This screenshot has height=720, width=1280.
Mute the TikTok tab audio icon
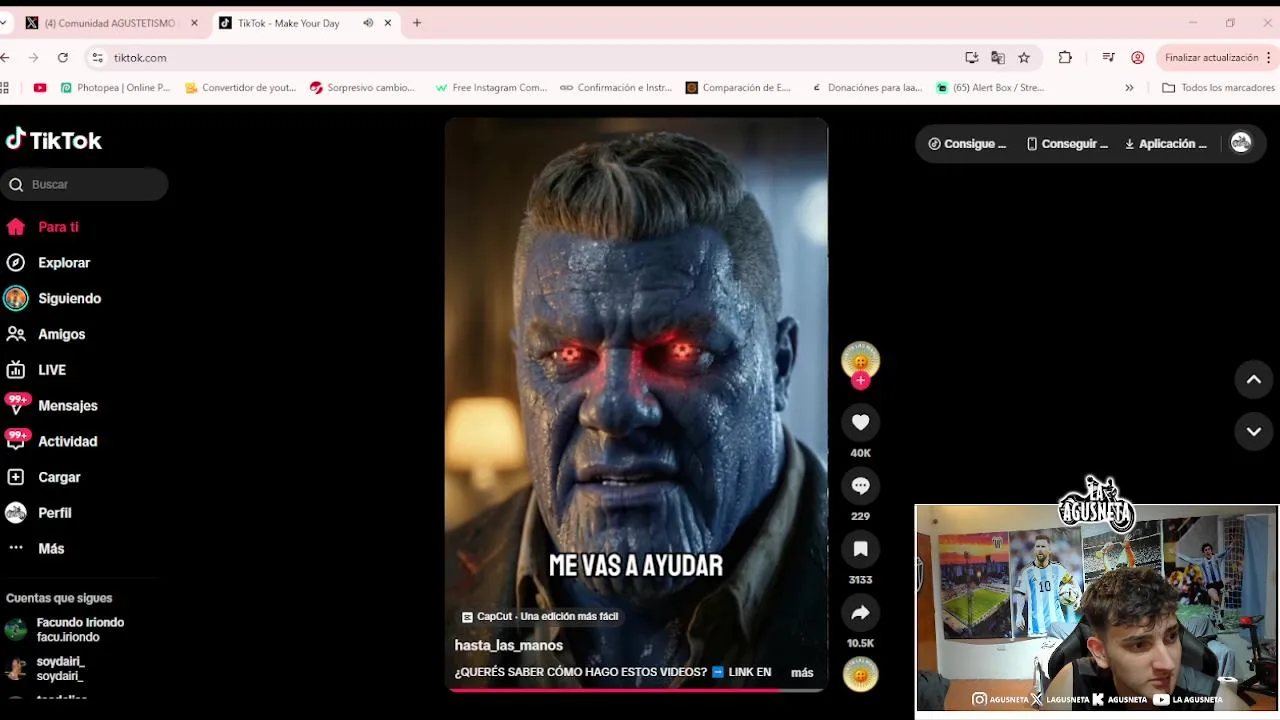368,23
